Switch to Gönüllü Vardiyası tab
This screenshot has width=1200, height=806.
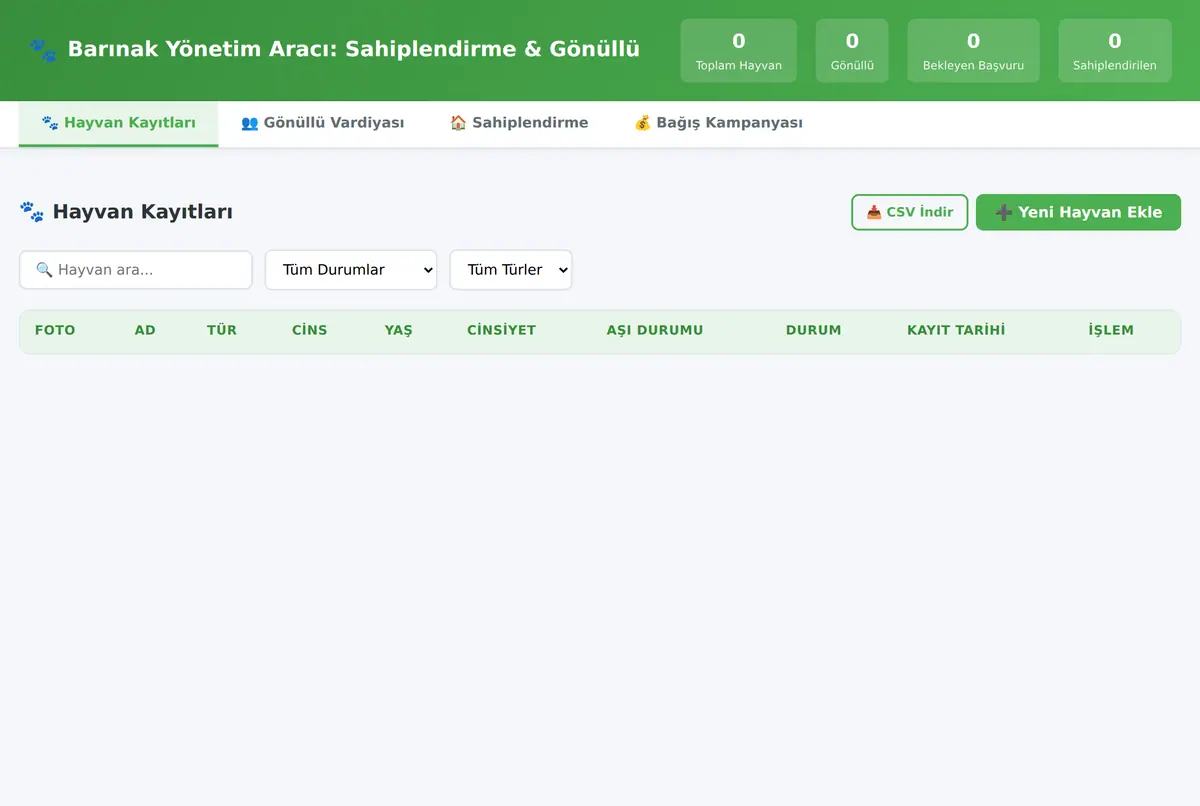click(x=322, y=123)
